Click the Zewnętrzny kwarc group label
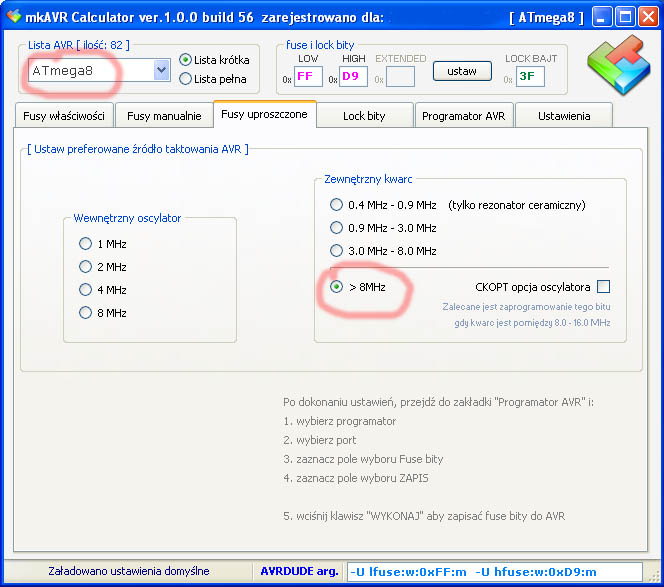664x587 pixels. coord(368,179)
